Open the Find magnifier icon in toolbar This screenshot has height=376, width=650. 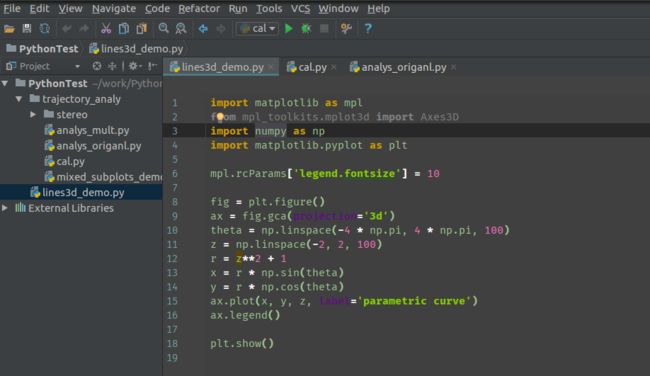tap(163, 29)
